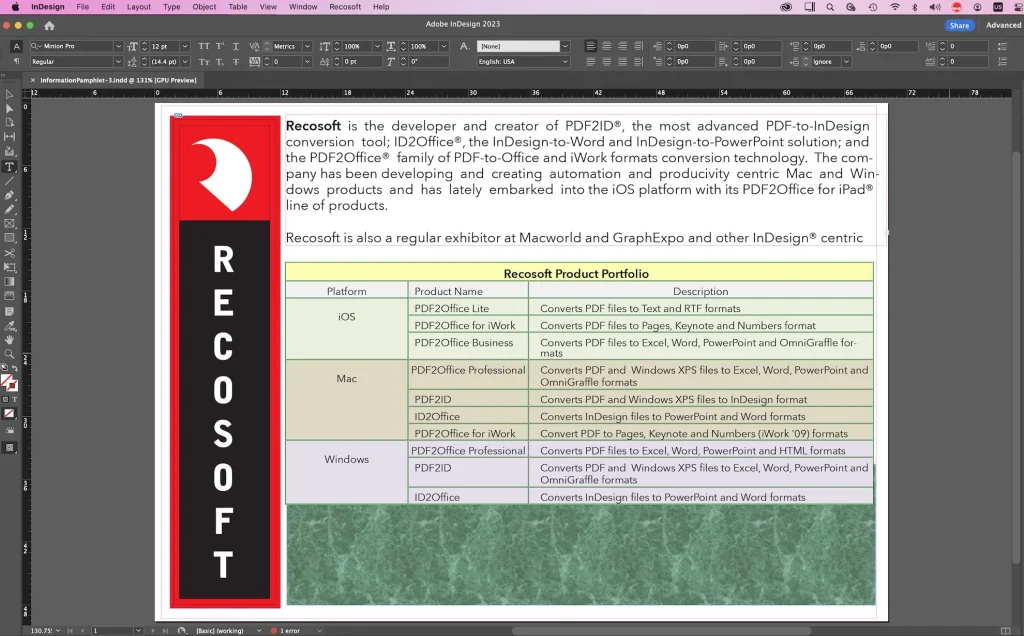
Task: Open the [None] character style dropdown
Action: click(566, 46)
